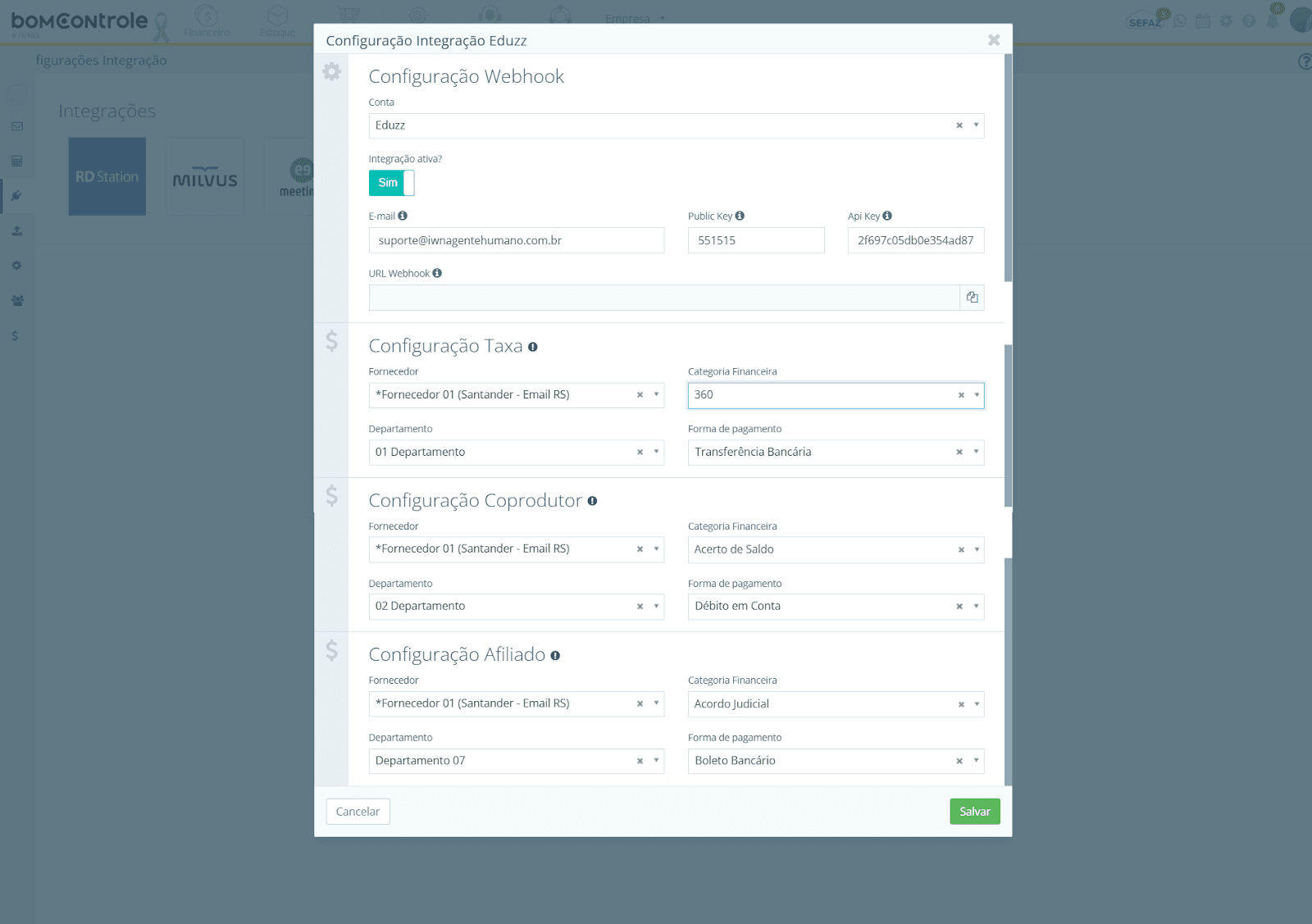The height and width of the screenshot is (924, 1312).
Task: Open the Transferência Bancária payment dropdown
Action: (976, 452)
